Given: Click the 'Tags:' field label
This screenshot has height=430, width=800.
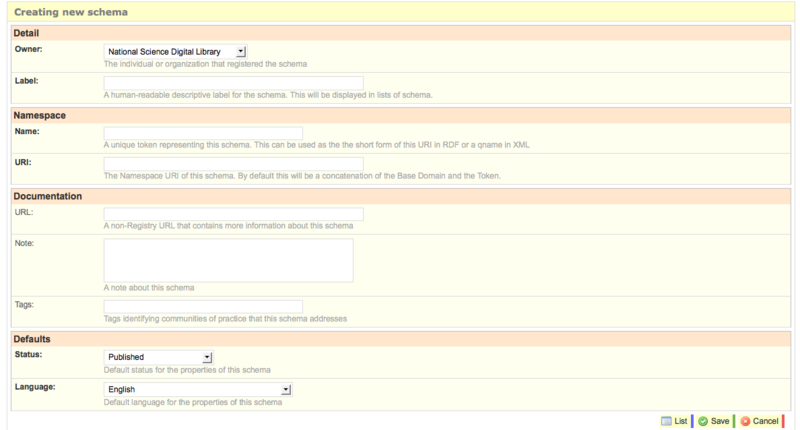Looking at the screenshot, I should (24, 305).
